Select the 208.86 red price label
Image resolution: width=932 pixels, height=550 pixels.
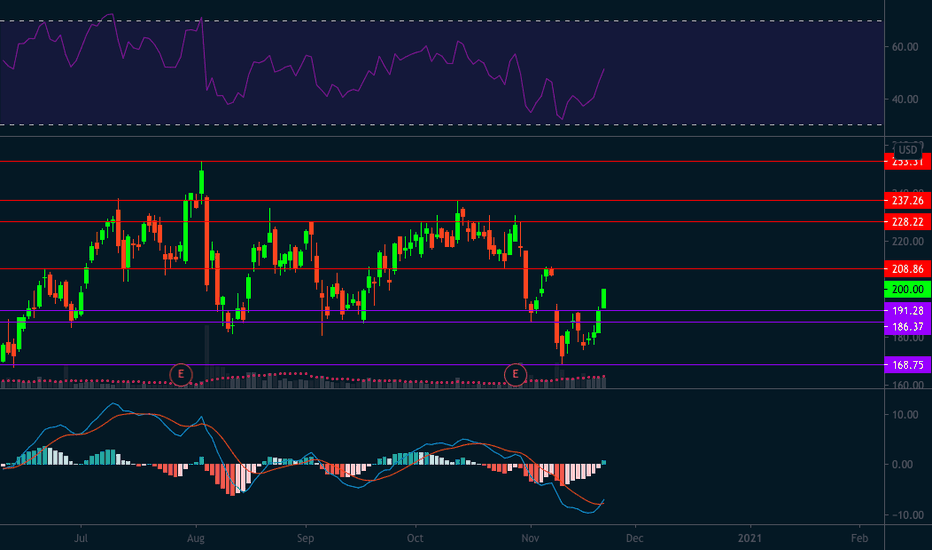pos(908,269)
